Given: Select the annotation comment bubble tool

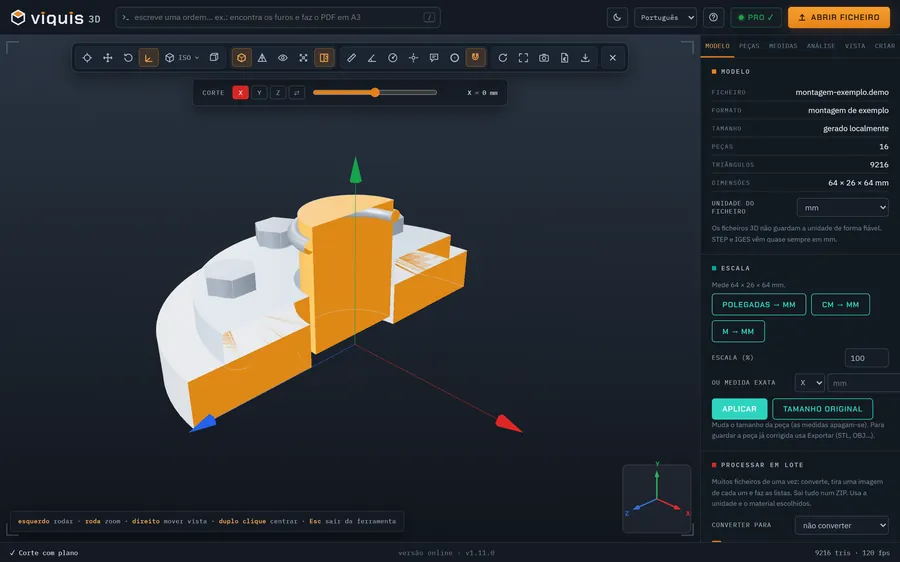Looking at the screenshot, I should click(x=434, y=58).
